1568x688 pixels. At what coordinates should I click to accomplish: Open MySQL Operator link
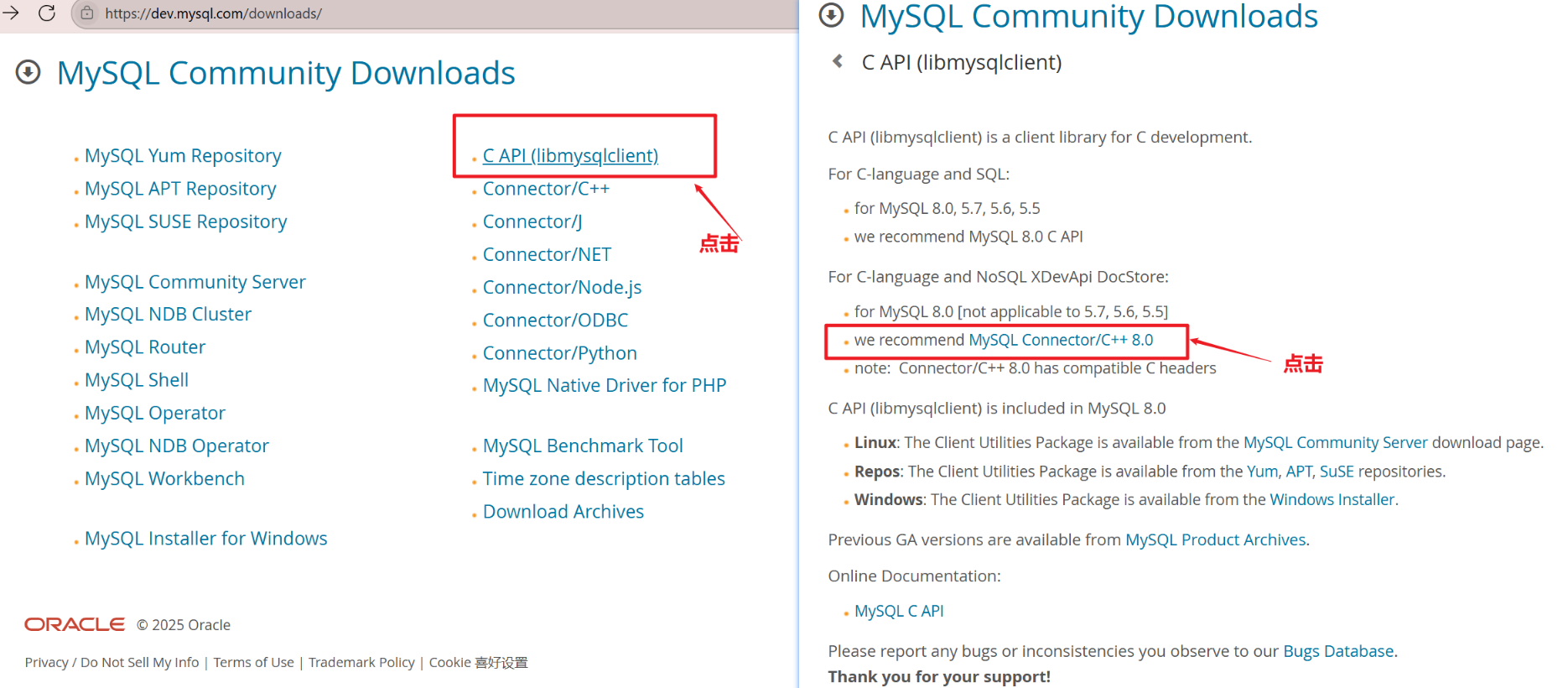[x=155, y=413]
